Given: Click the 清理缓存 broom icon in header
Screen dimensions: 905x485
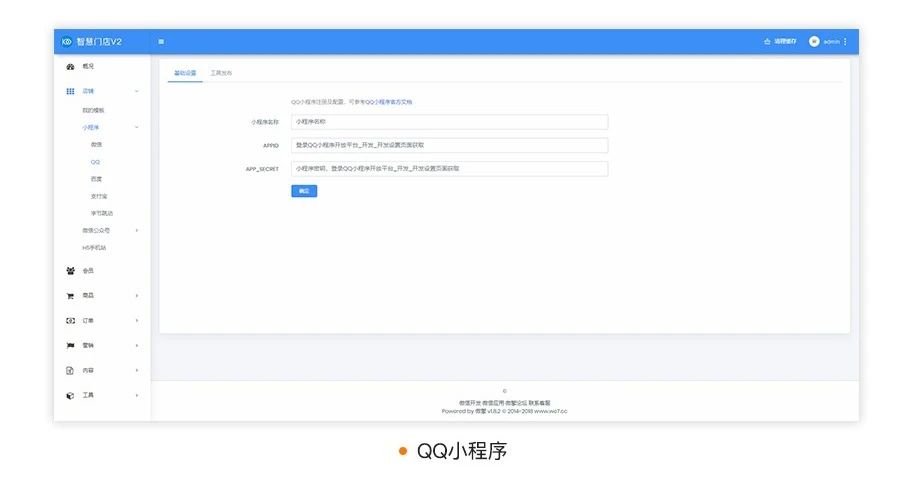Looking at the screenshot, I should pyautogui.click(x=767, y=42).
